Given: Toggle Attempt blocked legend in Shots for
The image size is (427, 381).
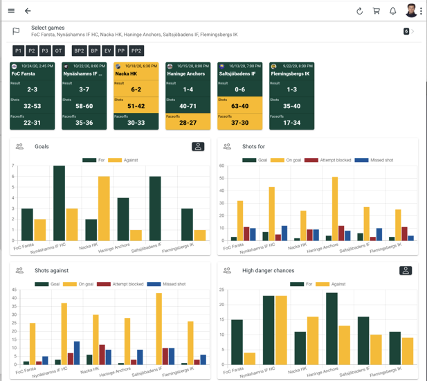Looking at the screenshot, I should [x=328, y=160].
